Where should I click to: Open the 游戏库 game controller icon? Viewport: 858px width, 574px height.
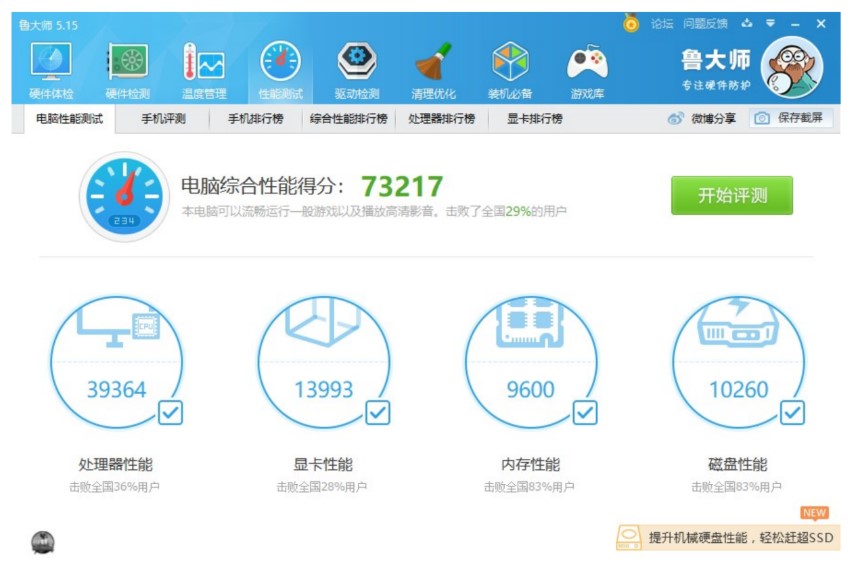click(587, 70)
